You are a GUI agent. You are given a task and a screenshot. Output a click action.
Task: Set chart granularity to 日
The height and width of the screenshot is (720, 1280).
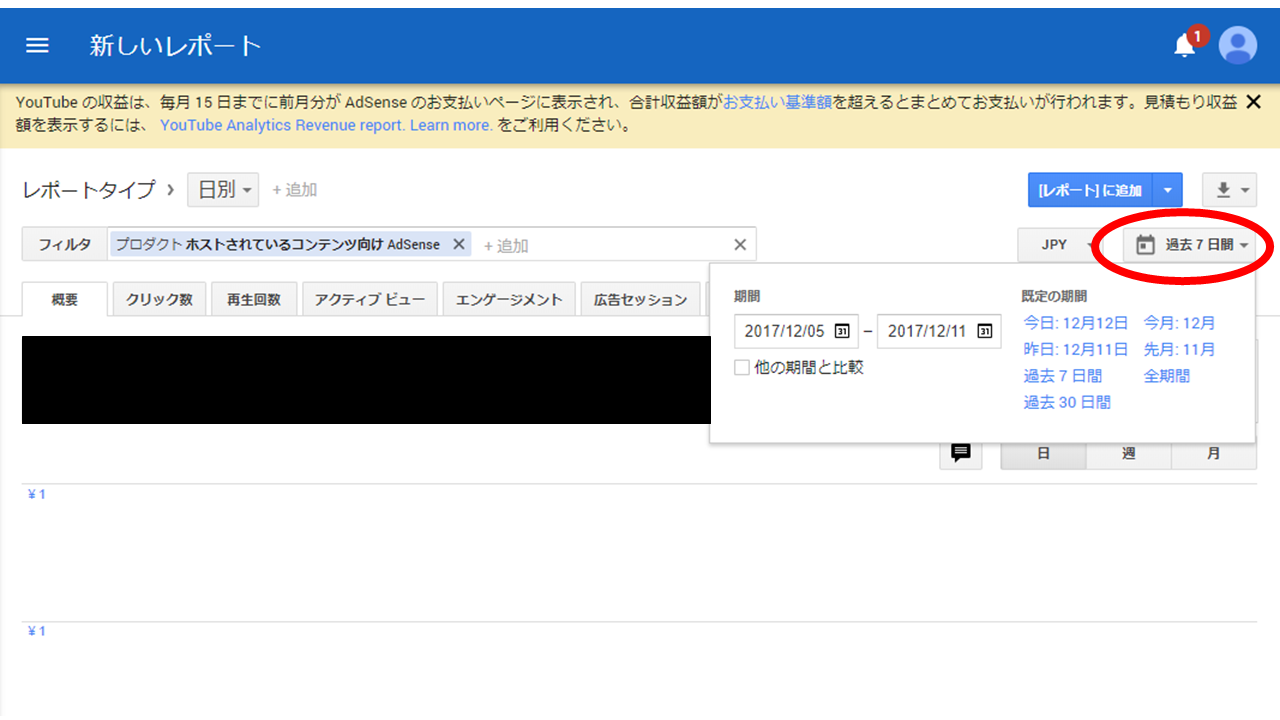[1043, 453]
